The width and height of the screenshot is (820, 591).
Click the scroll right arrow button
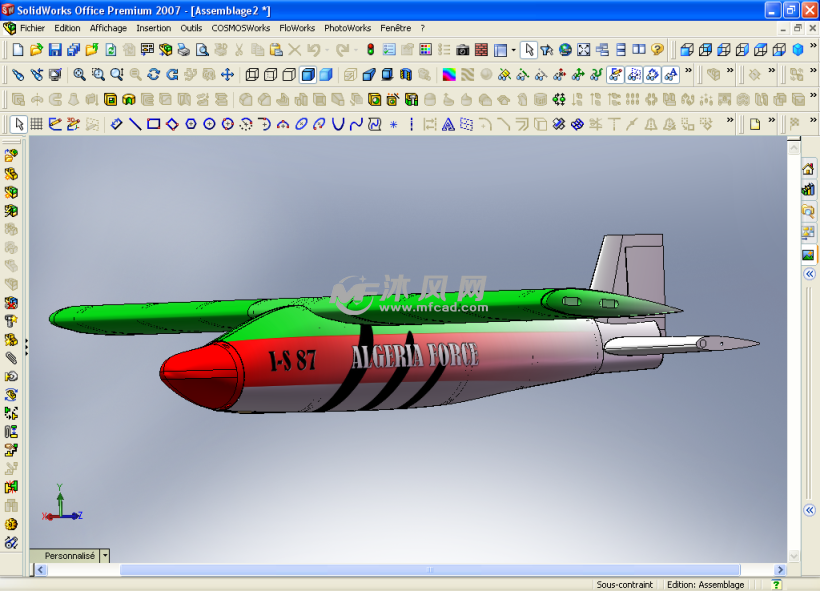780,570
